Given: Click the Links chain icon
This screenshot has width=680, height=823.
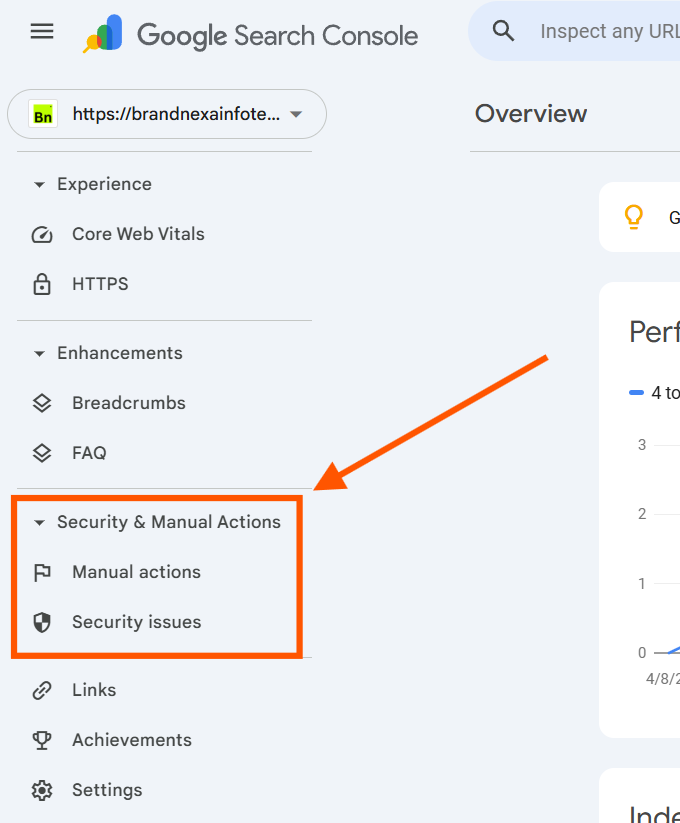Looking at the screenshot, I should tap(41, 689).
